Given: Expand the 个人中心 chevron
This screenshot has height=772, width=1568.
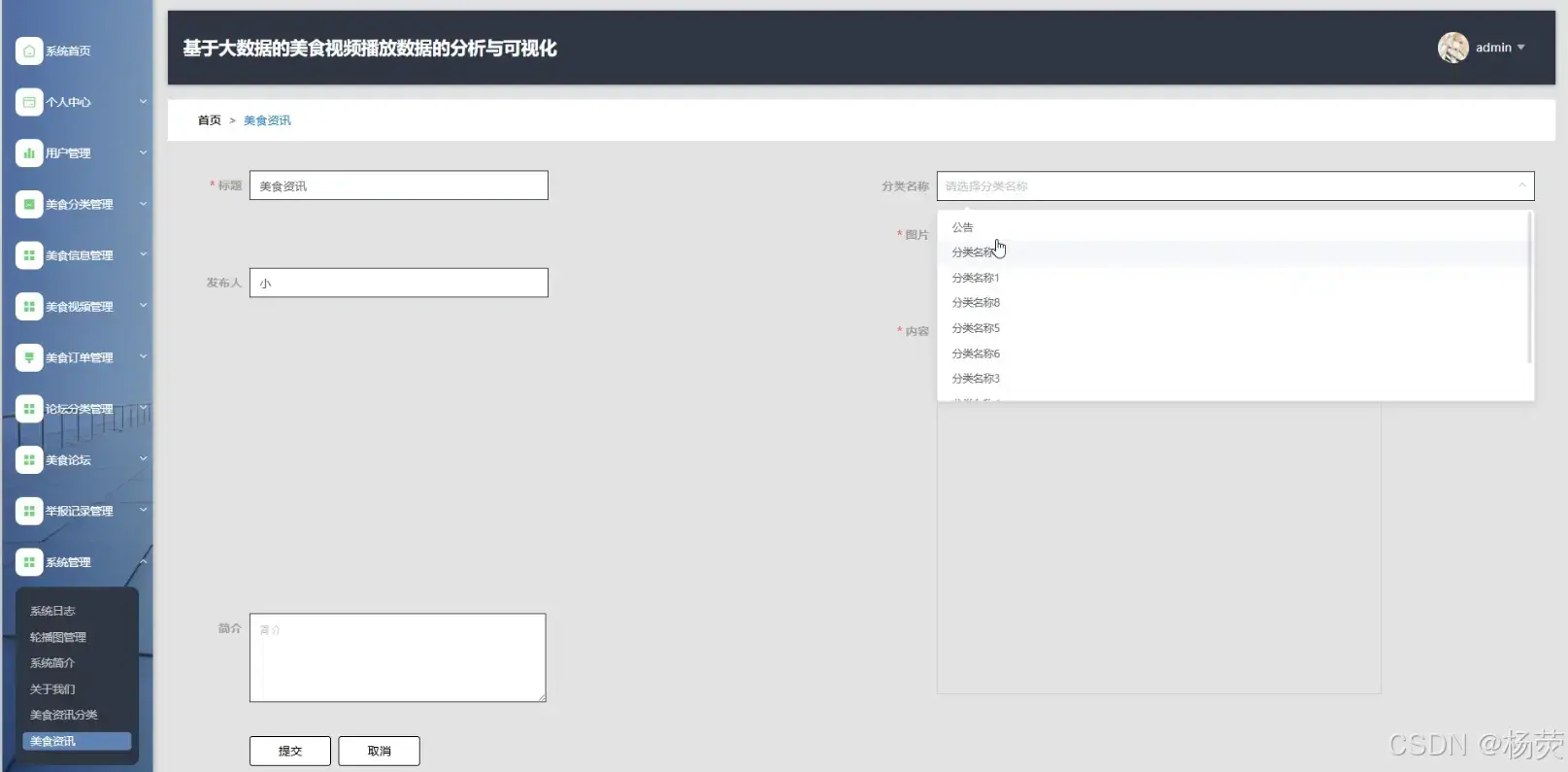Looking at the screenshot, I should click(x=143, y=101).
